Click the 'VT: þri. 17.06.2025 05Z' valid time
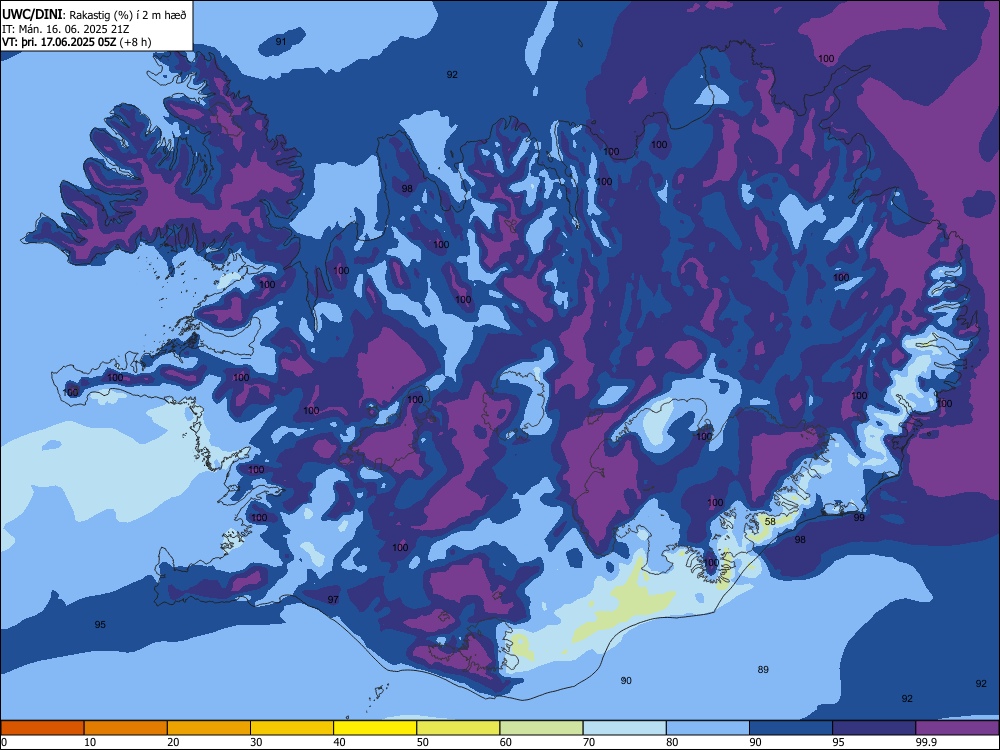Image resolution: width=1000 pixels, height=750 pixels. pos(59,42)
